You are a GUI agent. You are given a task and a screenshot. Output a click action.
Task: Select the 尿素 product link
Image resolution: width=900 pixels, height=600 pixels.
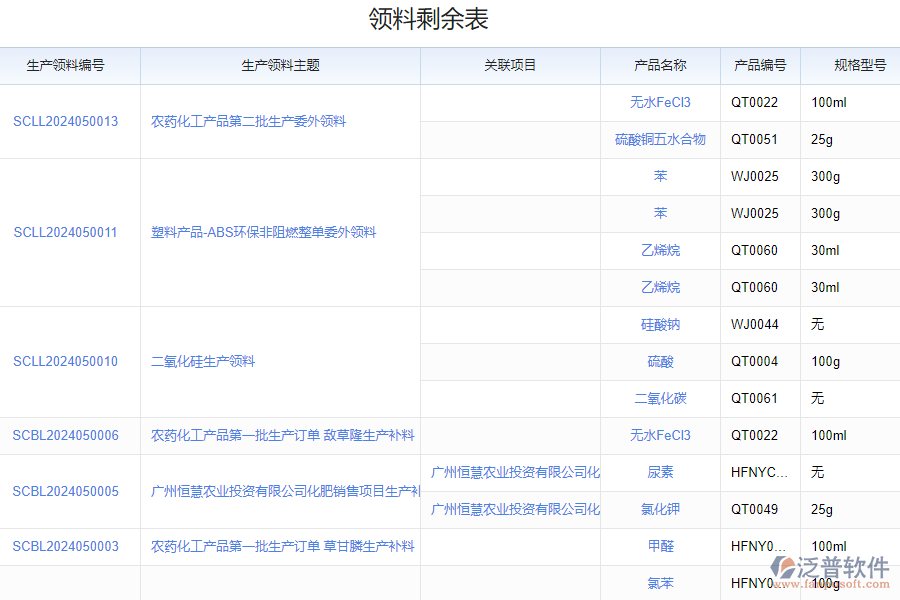[660, 472]
